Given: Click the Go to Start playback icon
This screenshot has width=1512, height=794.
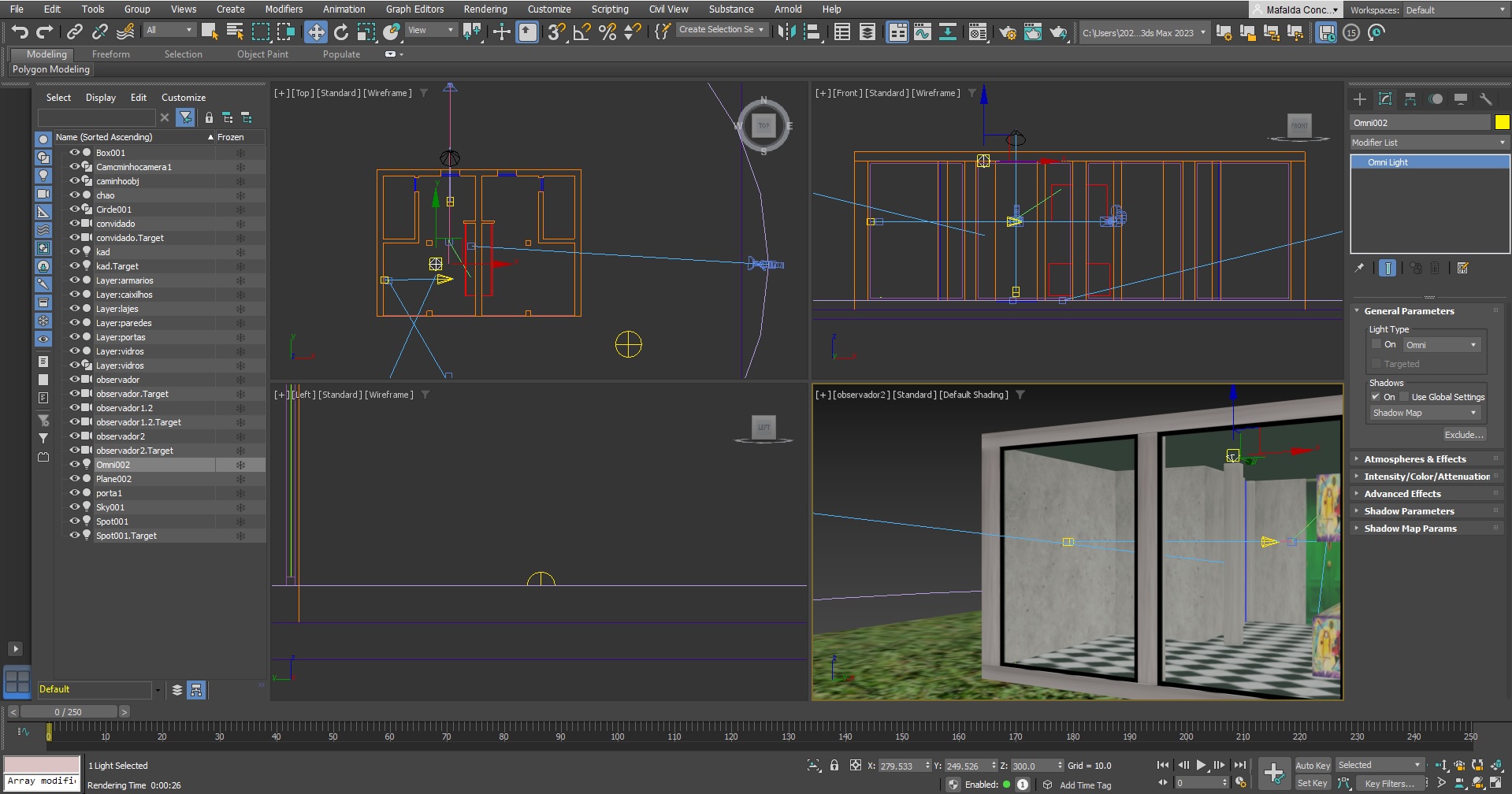Looking at the screenshot, I should click(1163, 765).
